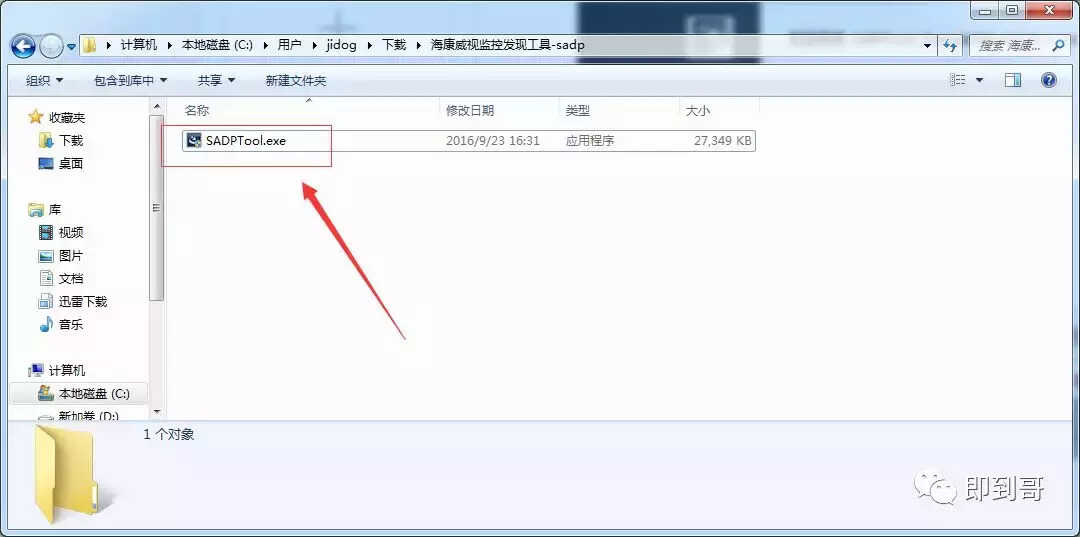Open the address bar history dropdown

[927, 46]
